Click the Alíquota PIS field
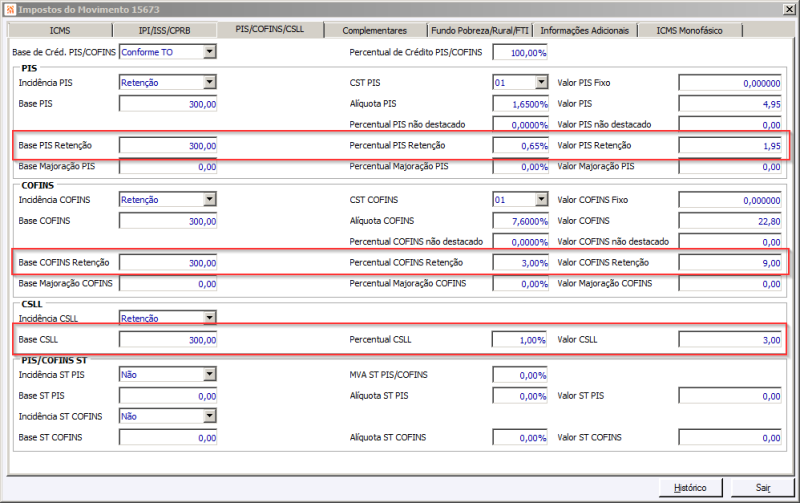 (520, 104)
